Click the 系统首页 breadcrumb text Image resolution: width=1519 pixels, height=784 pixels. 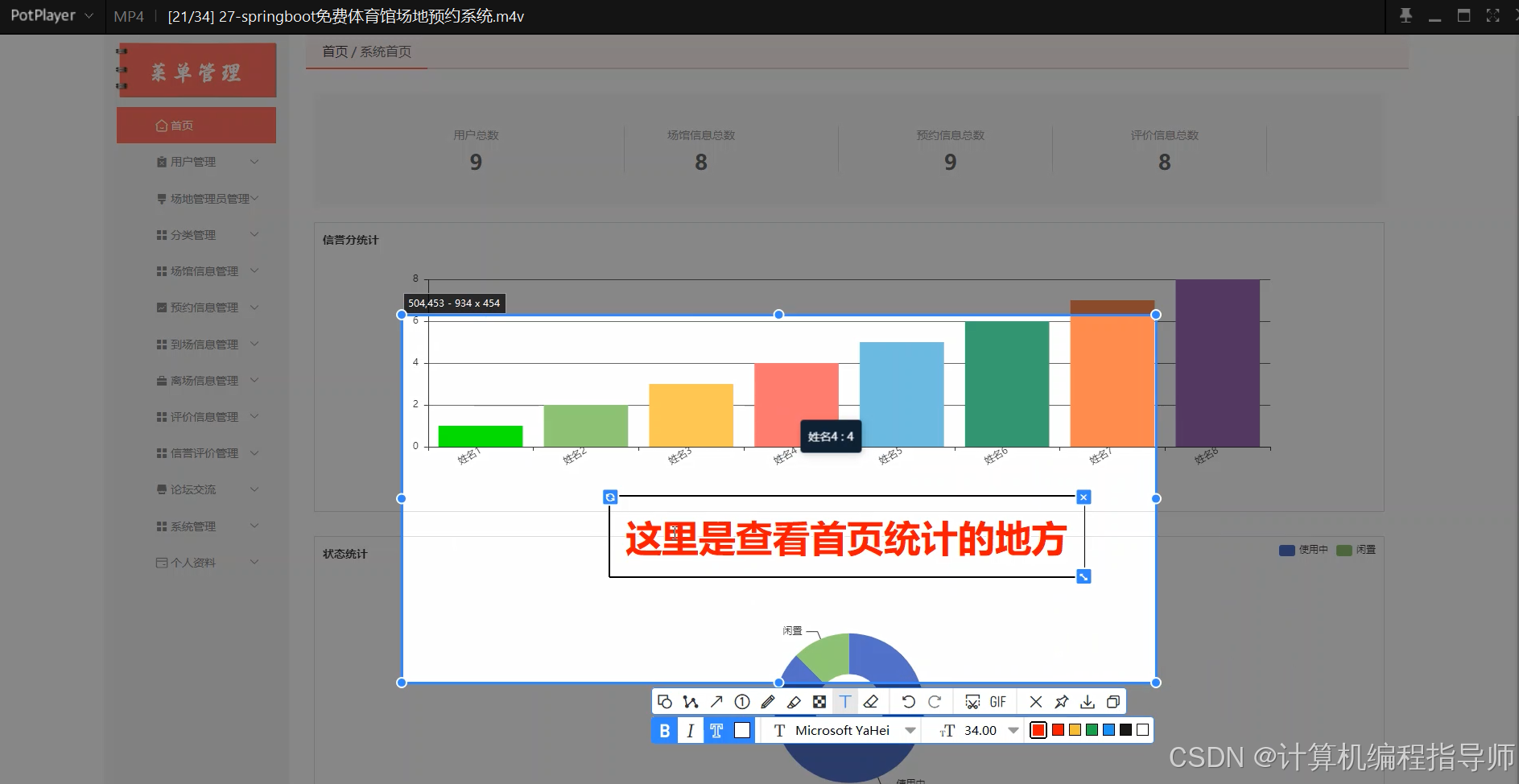(386, 52)
